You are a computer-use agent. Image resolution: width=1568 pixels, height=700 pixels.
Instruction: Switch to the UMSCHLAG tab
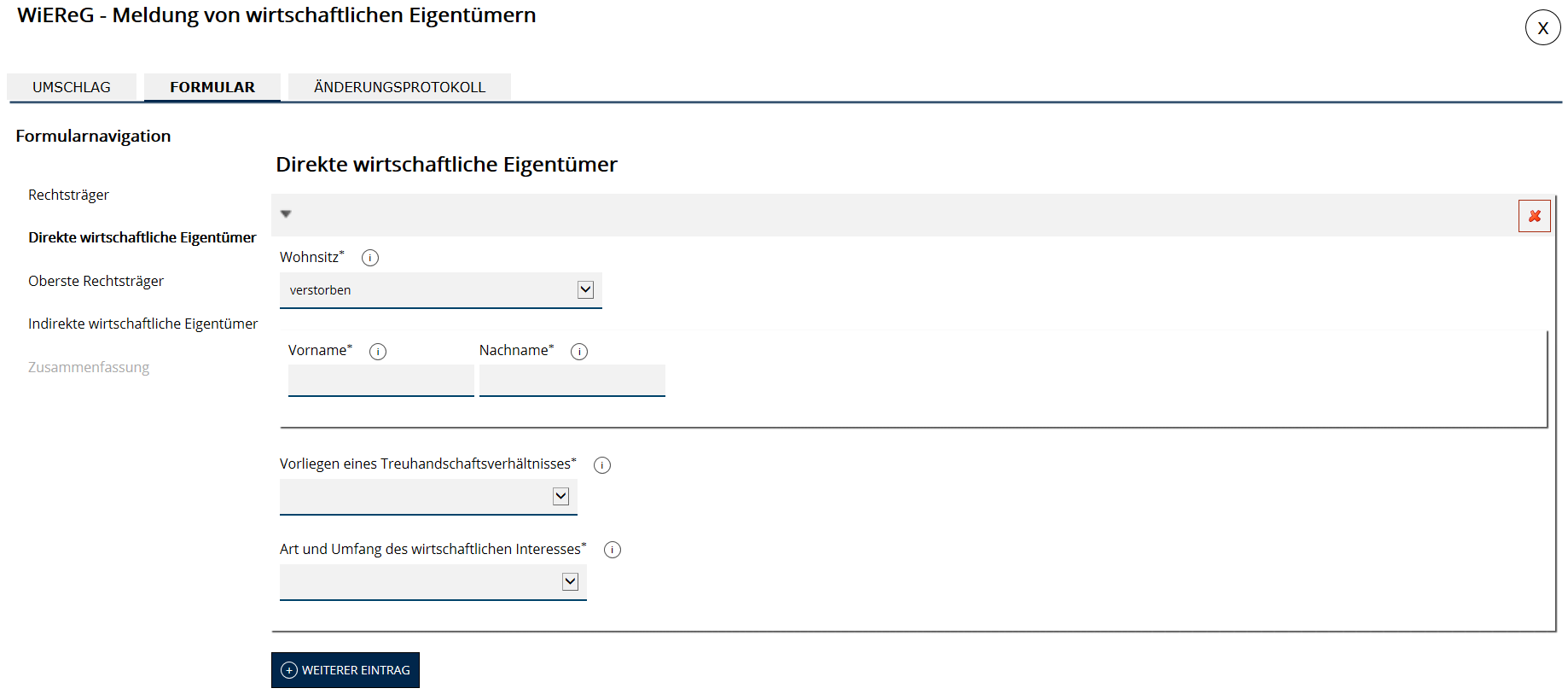[x=72, y=87]
